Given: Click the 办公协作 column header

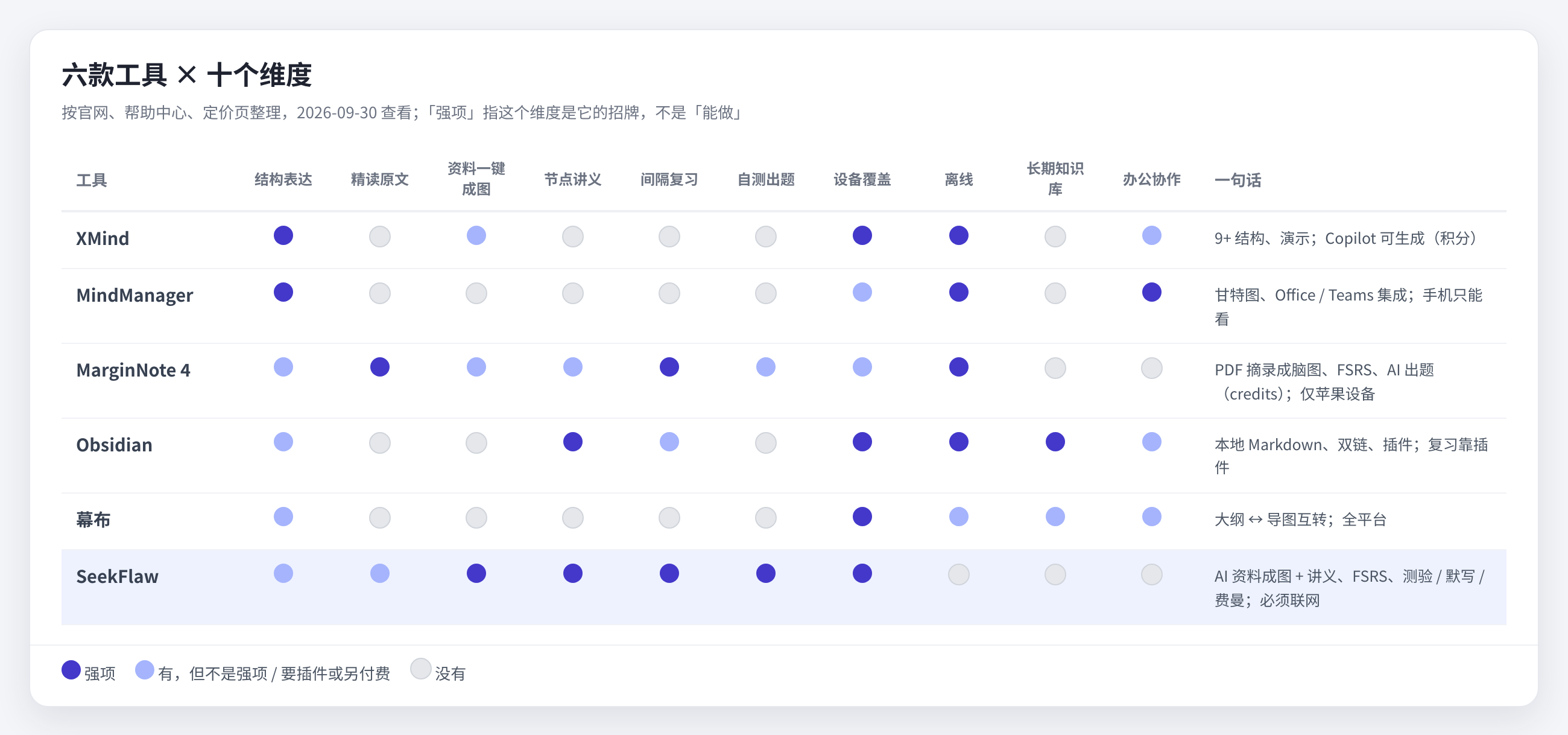Looking at the screenshot, I should (x=1151, y=180).
